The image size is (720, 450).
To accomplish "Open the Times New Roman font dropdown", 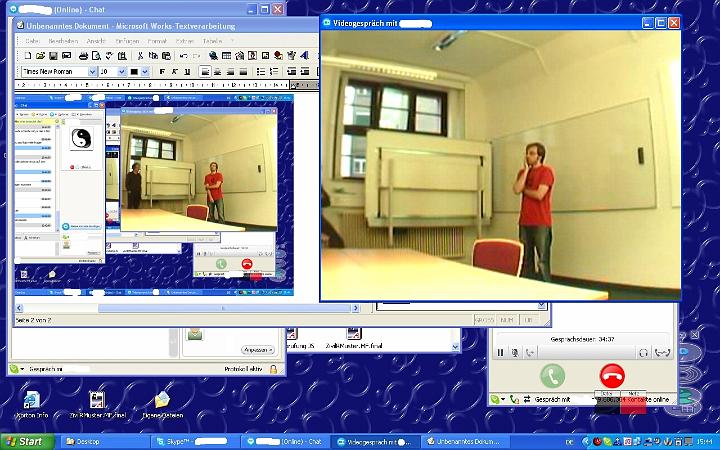I will tap(92, 72).
